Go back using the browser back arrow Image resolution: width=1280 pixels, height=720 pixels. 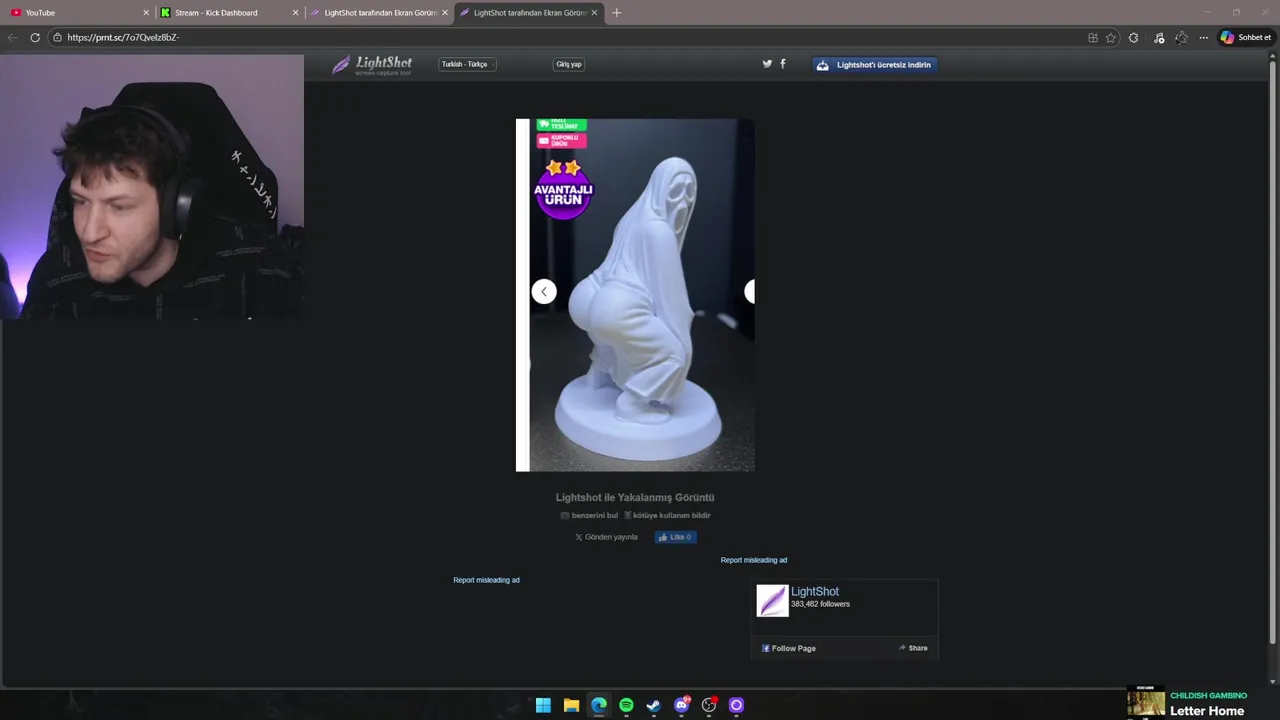click(x=12, y=37)
